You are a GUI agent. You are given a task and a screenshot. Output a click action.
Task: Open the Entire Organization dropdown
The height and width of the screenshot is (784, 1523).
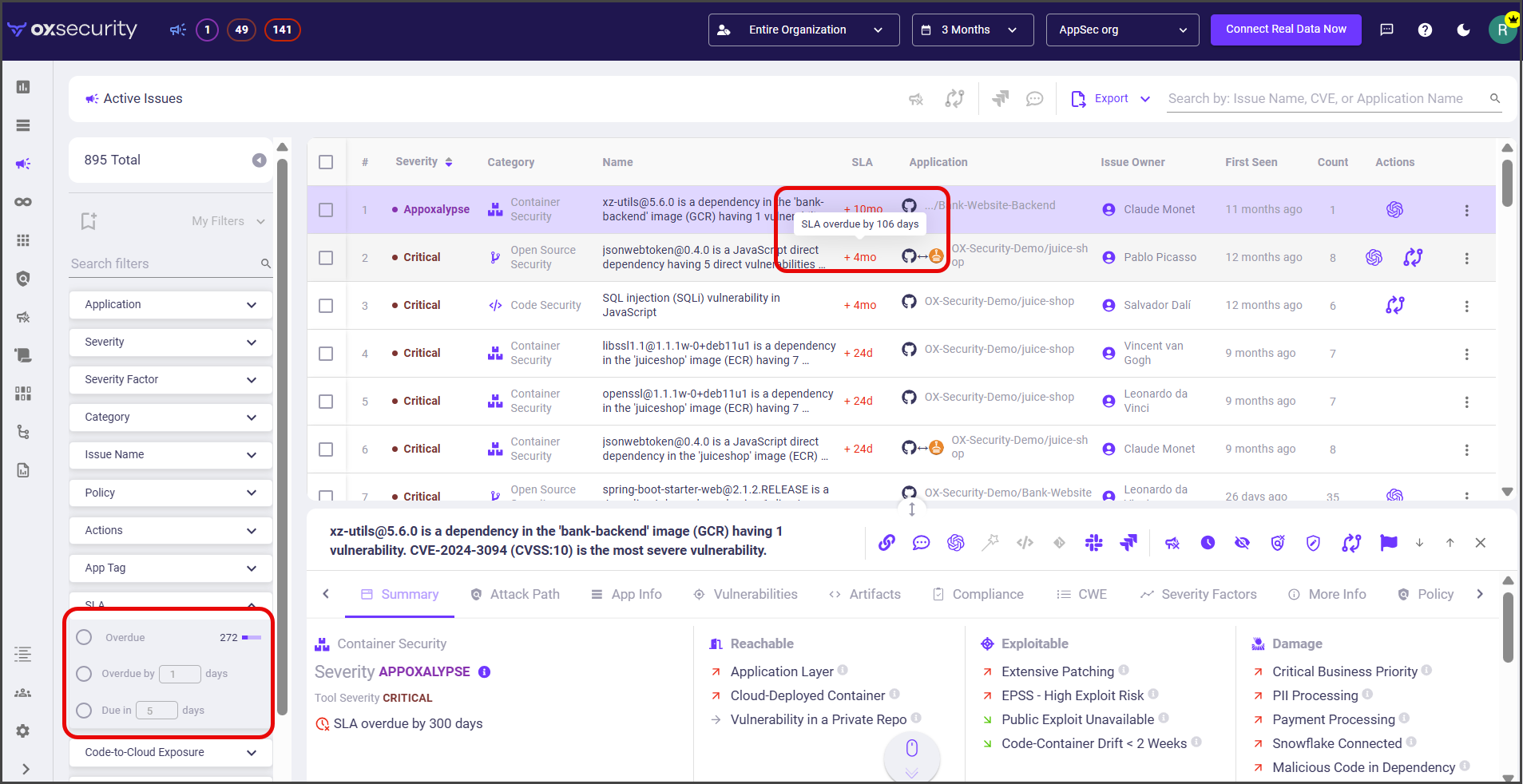pyautogui.click(x=803, y=30)
